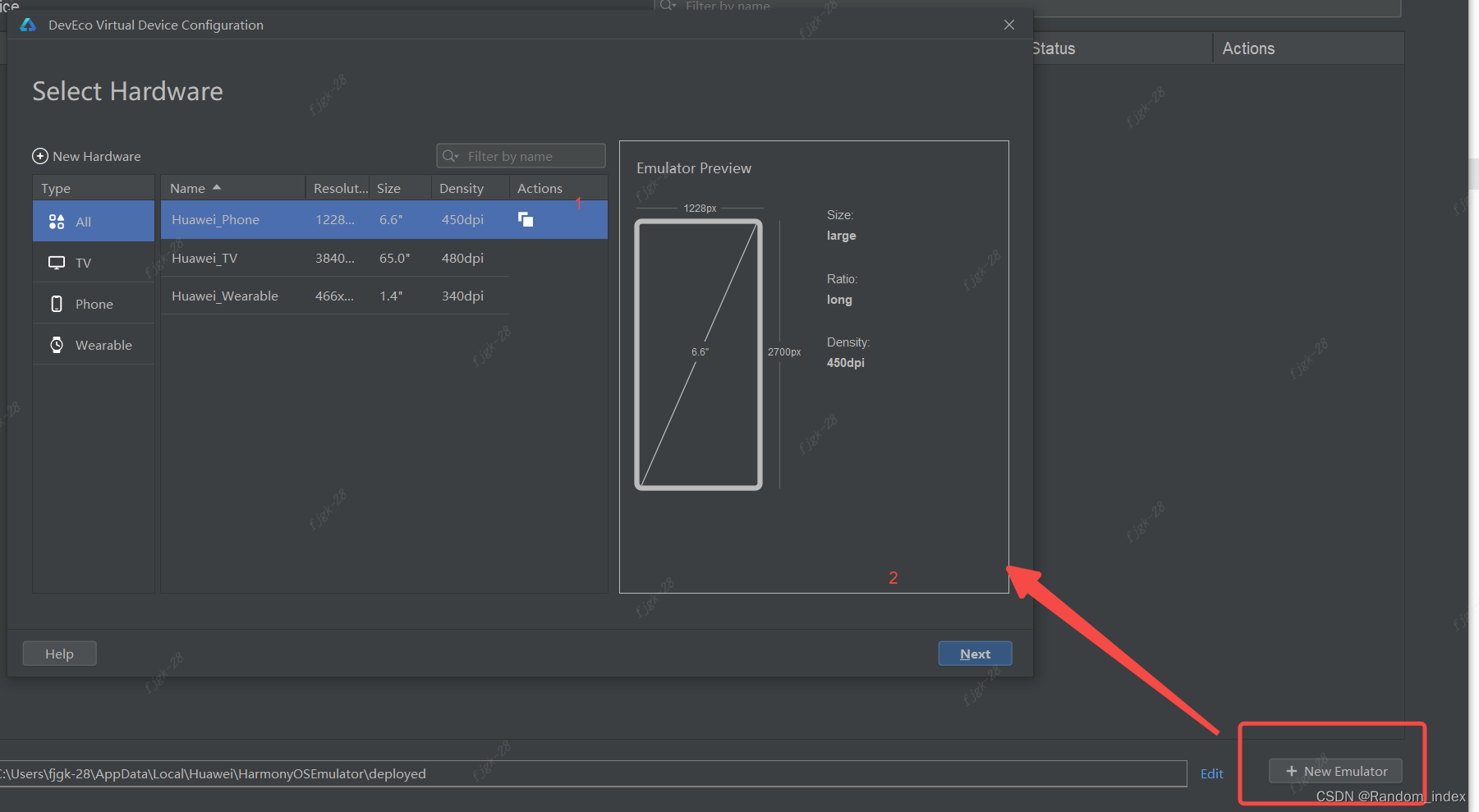Click the 65.0" size cell
Screen dimensions: 1479x812
[394, 258]
